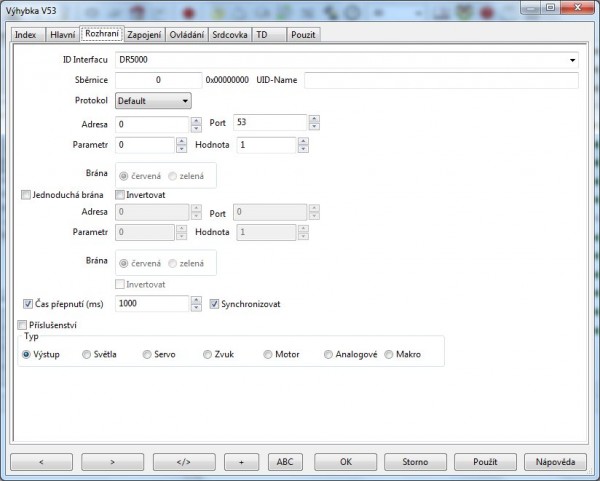Click OK to confirm settings
This screenshot has width=600, height=481.
pos(345,462)
